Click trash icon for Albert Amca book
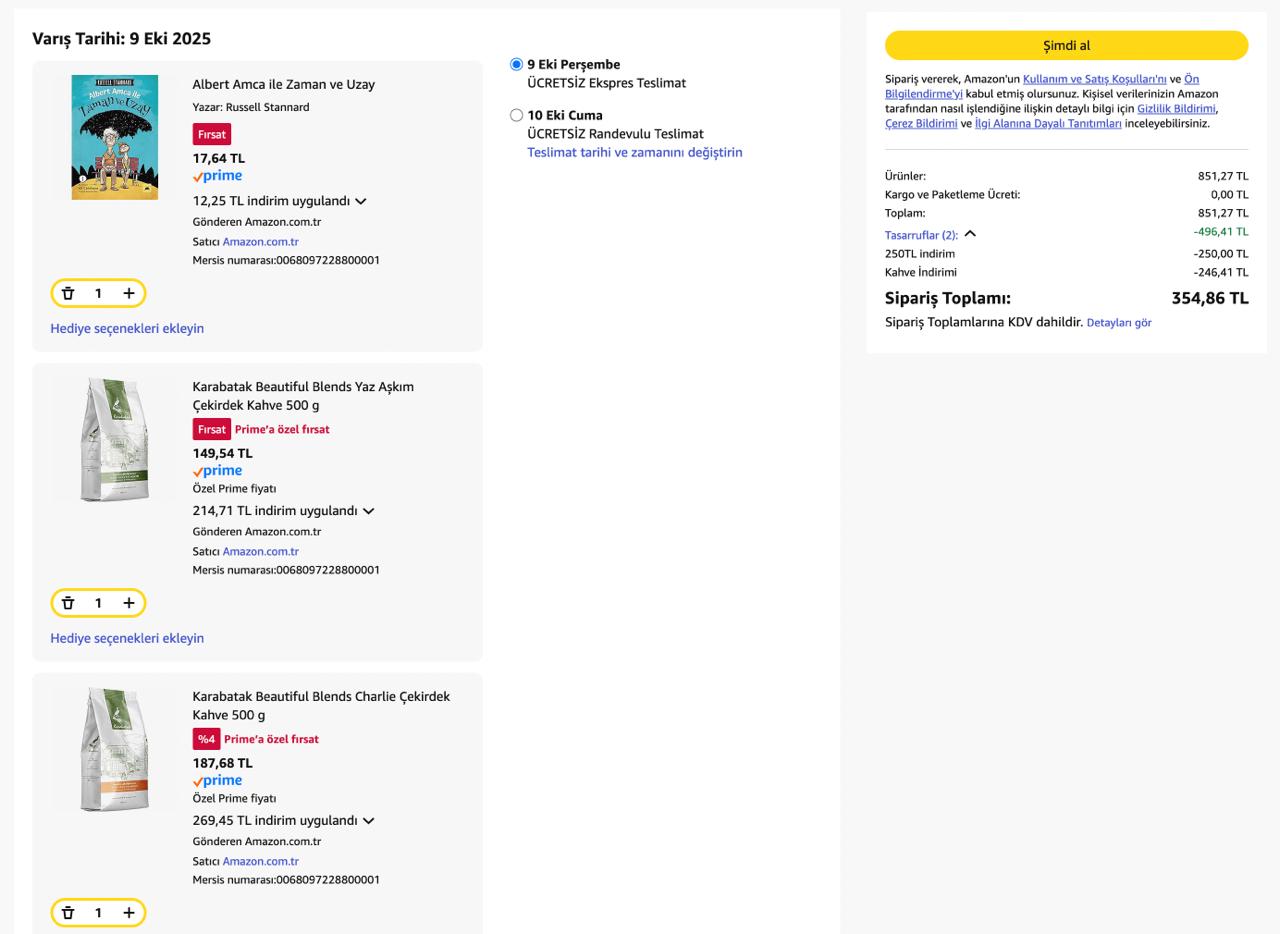Image resolution: width=1280 pixels, height=934 pixels. click(68, 293)
